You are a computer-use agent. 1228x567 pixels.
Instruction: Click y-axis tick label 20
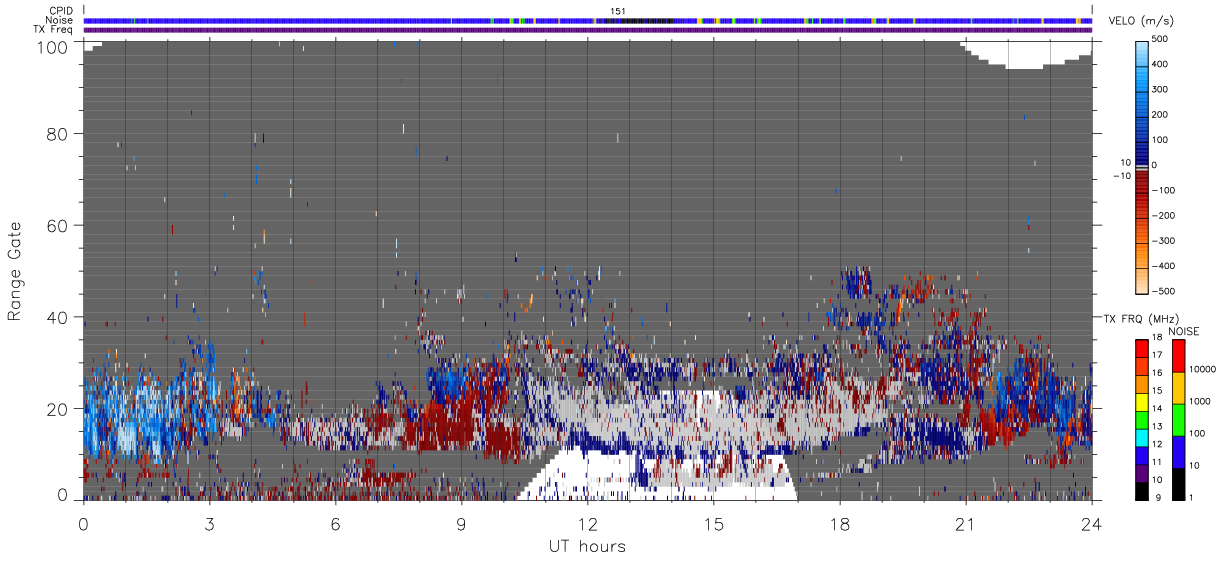58,409
